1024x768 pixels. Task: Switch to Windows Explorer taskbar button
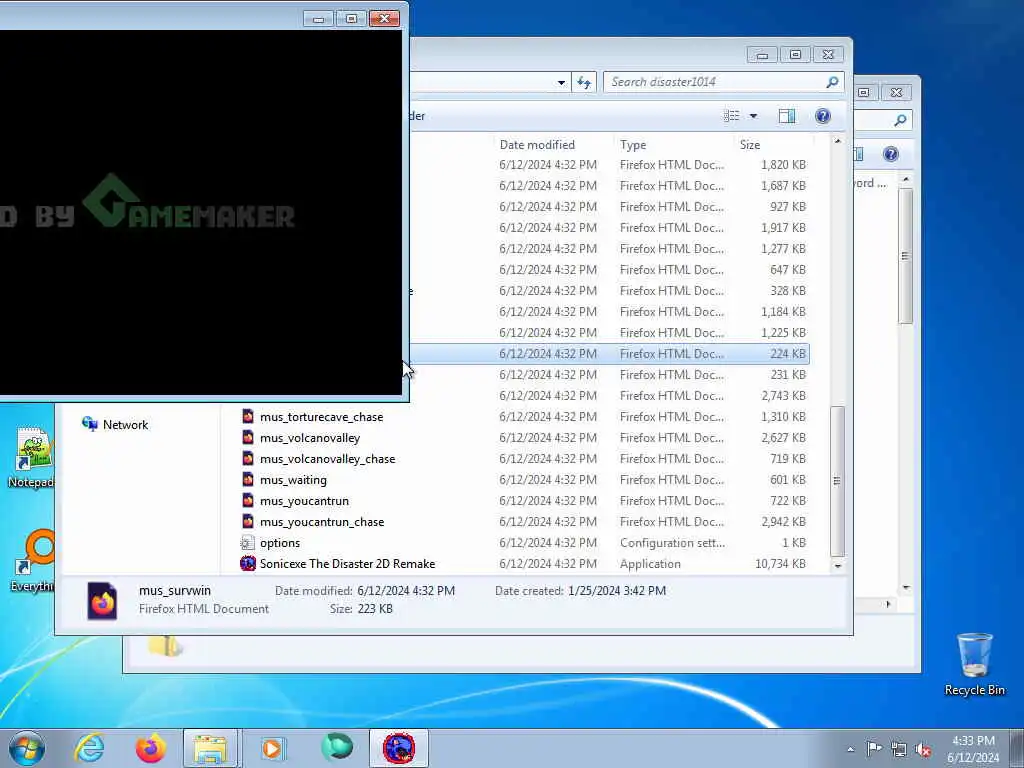(210, 748)
